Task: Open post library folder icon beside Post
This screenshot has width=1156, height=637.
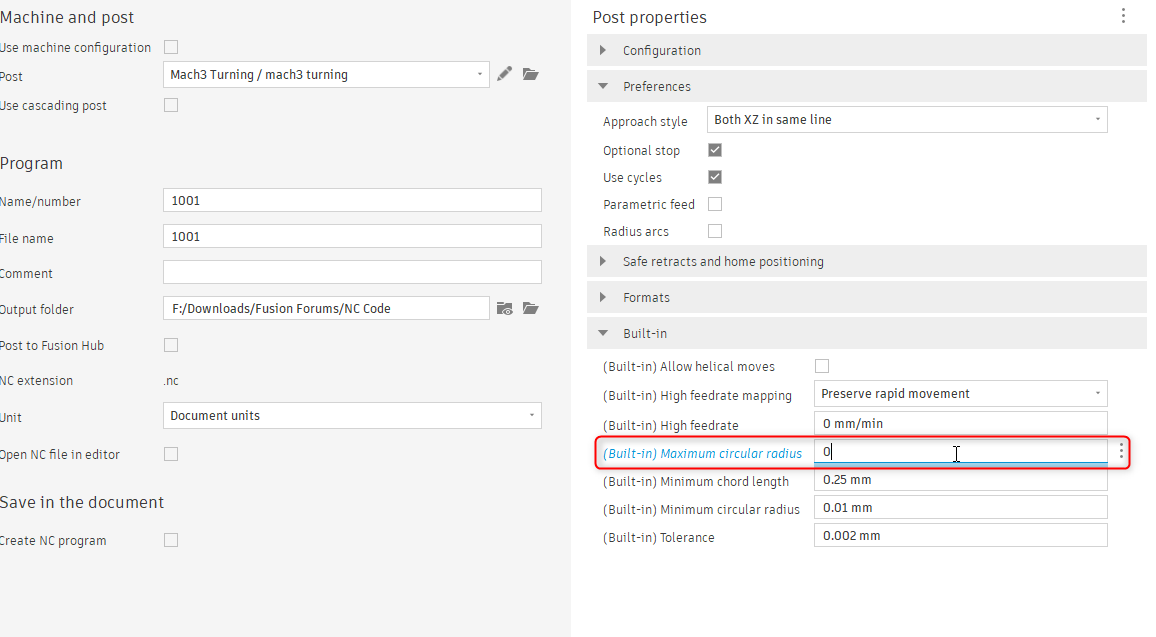Action: click(531, 74)
